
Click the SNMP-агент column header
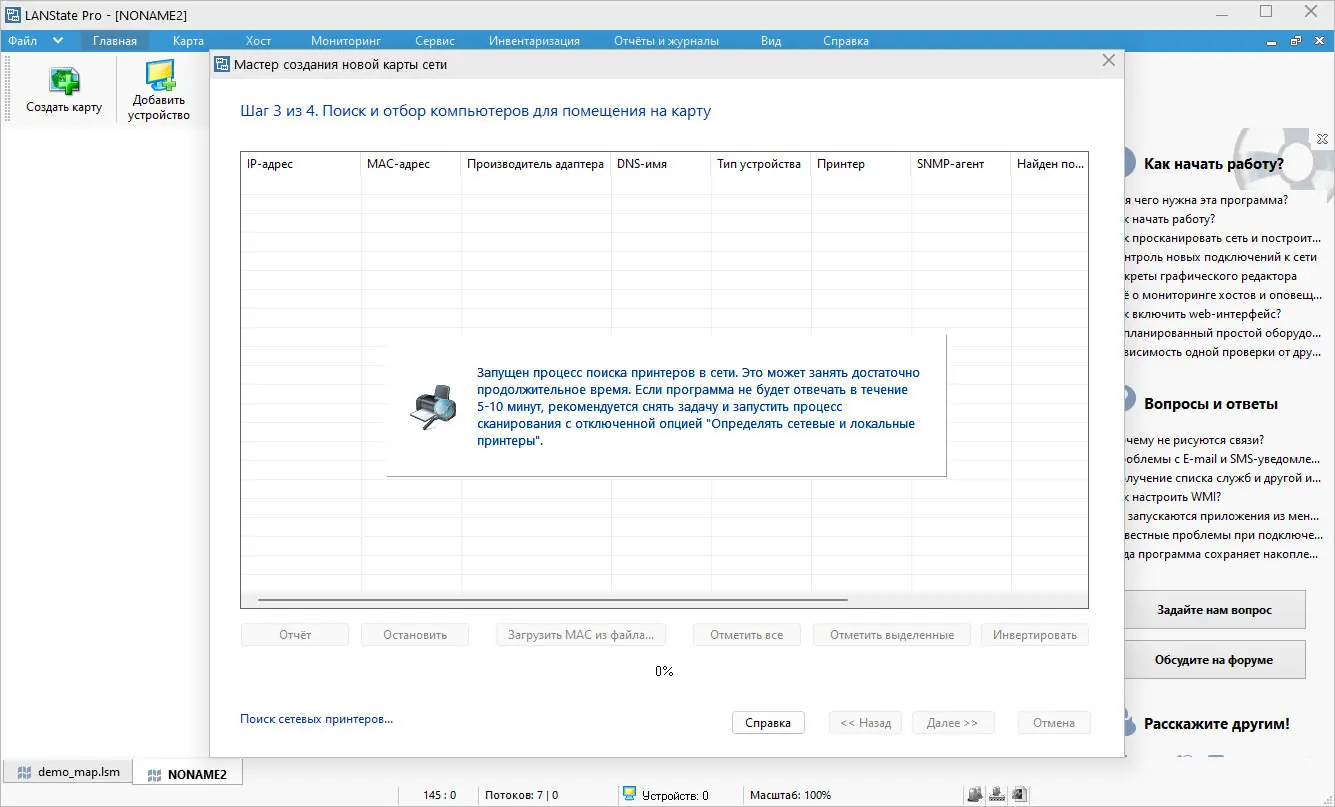(961, 164)
